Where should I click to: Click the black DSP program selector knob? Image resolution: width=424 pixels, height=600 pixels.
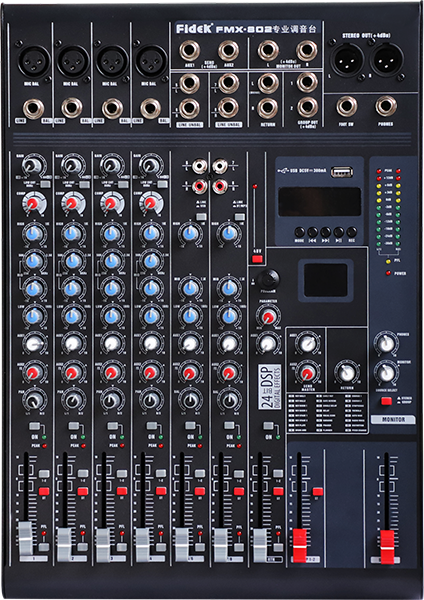click(268, 279)
